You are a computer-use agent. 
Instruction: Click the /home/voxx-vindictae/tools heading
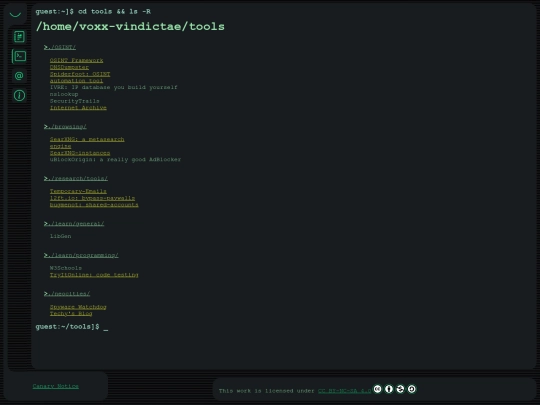click(x=130, y=27)
